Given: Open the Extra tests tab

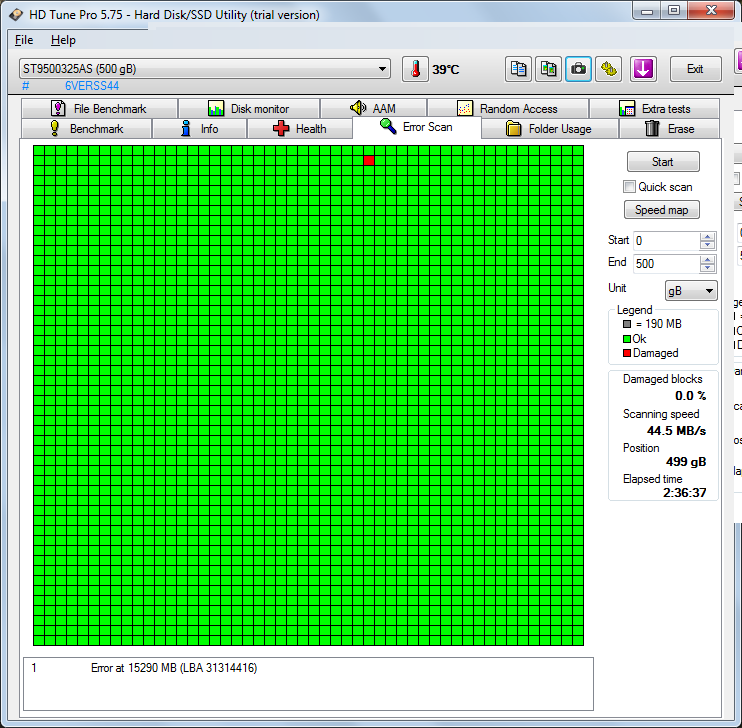Looking at the screenshot, I should [x=654, y=108].
